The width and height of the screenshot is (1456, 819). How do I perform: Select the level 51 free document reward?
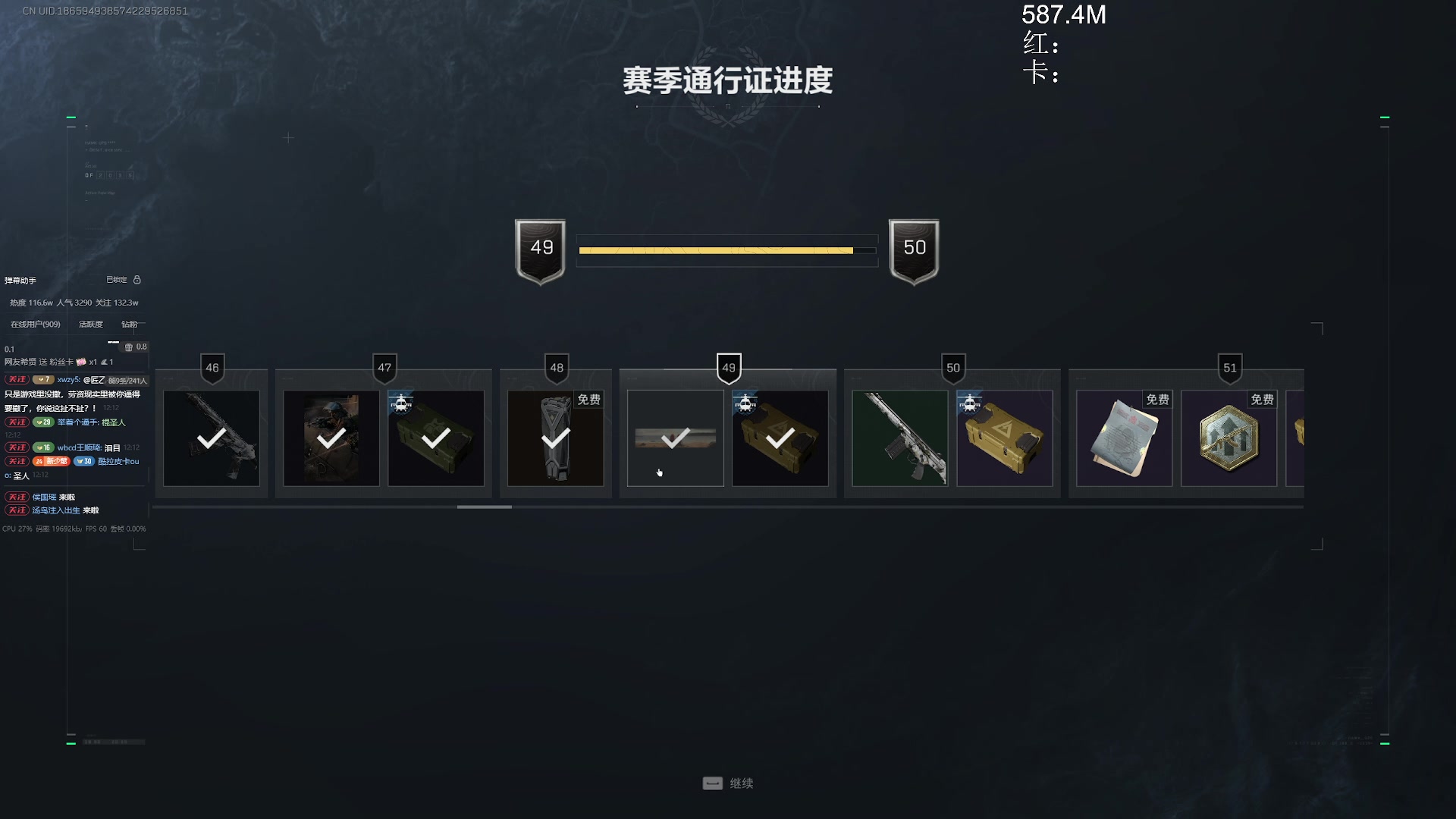click(1125, 438)
